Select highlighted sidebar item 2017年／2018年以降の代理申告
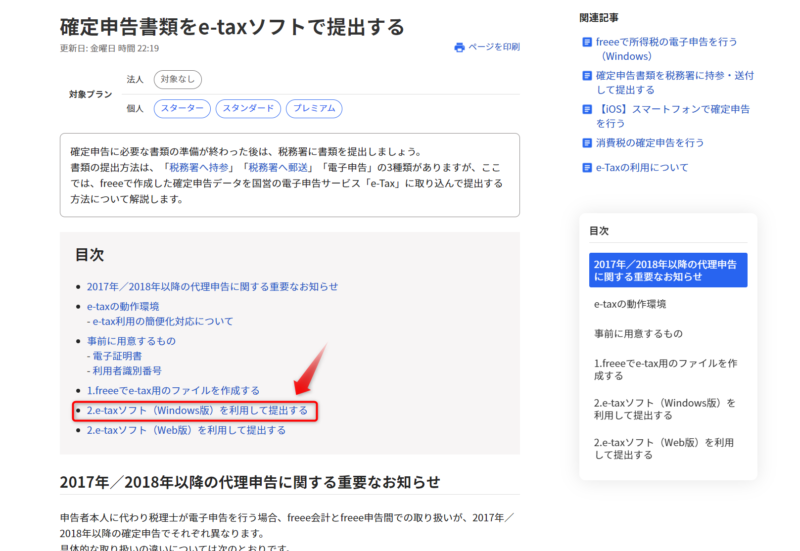 pyautogui.click(x=668, y=270)
